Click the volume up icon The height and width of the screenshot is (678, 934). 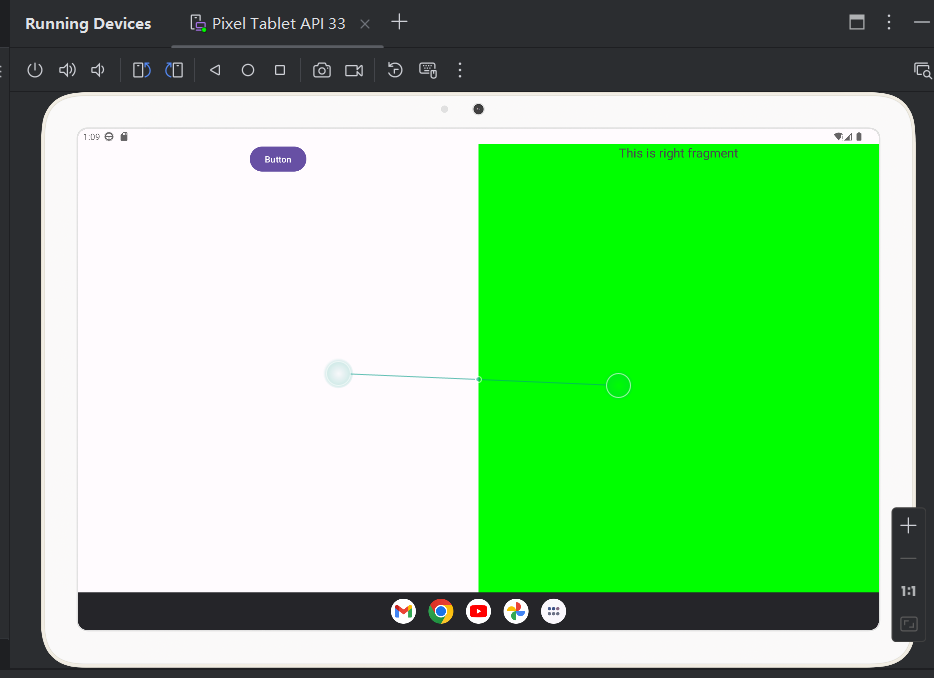tap(67, 70)
